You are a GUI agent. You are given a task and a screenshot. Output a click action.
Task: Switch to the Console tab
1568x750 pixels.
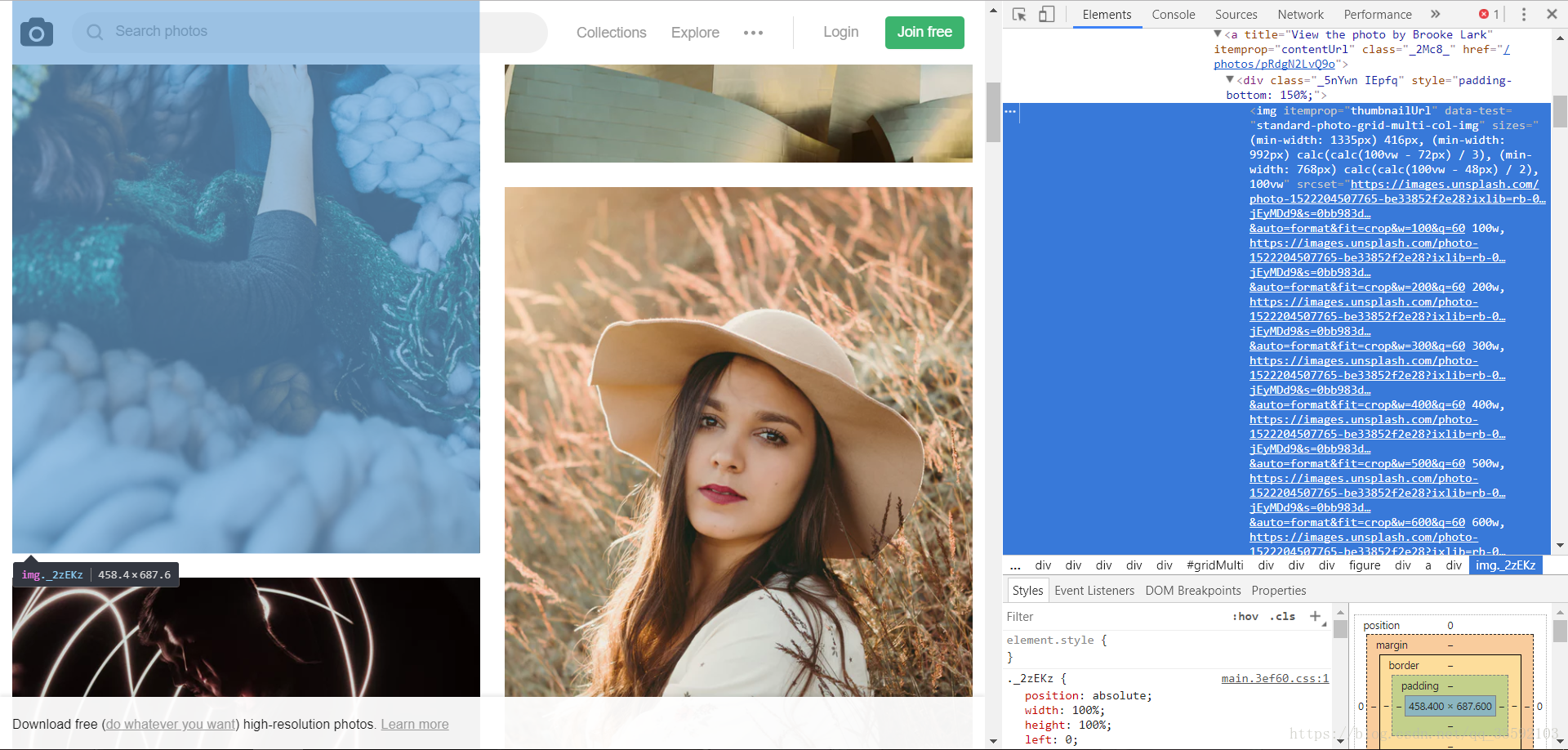[x=1174, y=15]
